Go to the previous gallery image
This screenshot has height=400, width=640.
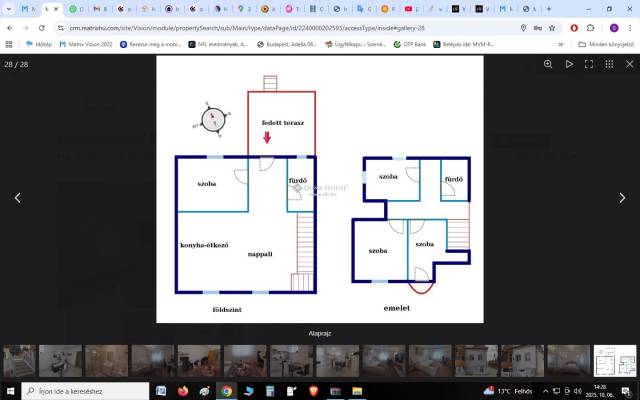click(x=17, y=198)
